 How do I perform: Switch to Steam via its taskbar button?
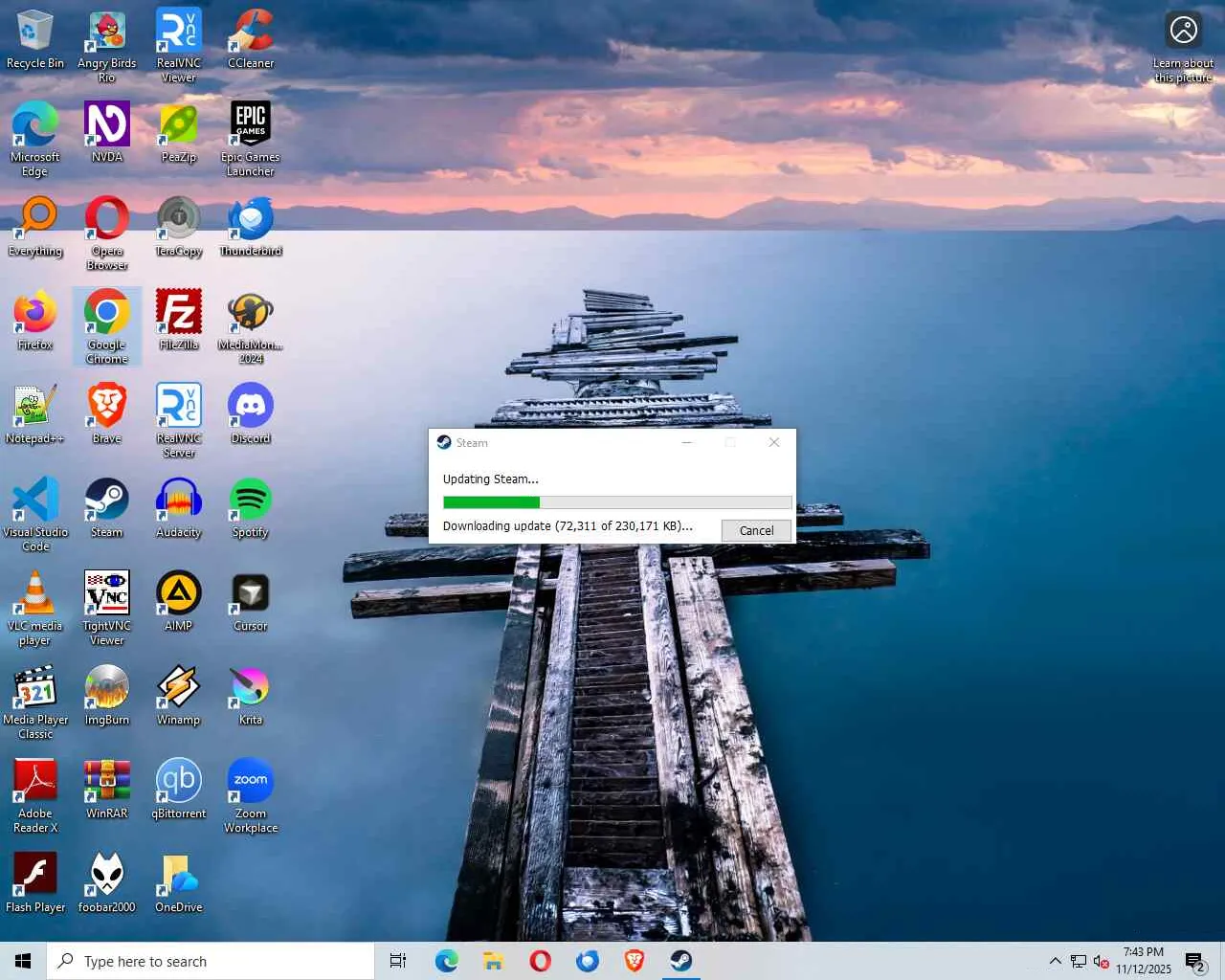tap(680, 961)
